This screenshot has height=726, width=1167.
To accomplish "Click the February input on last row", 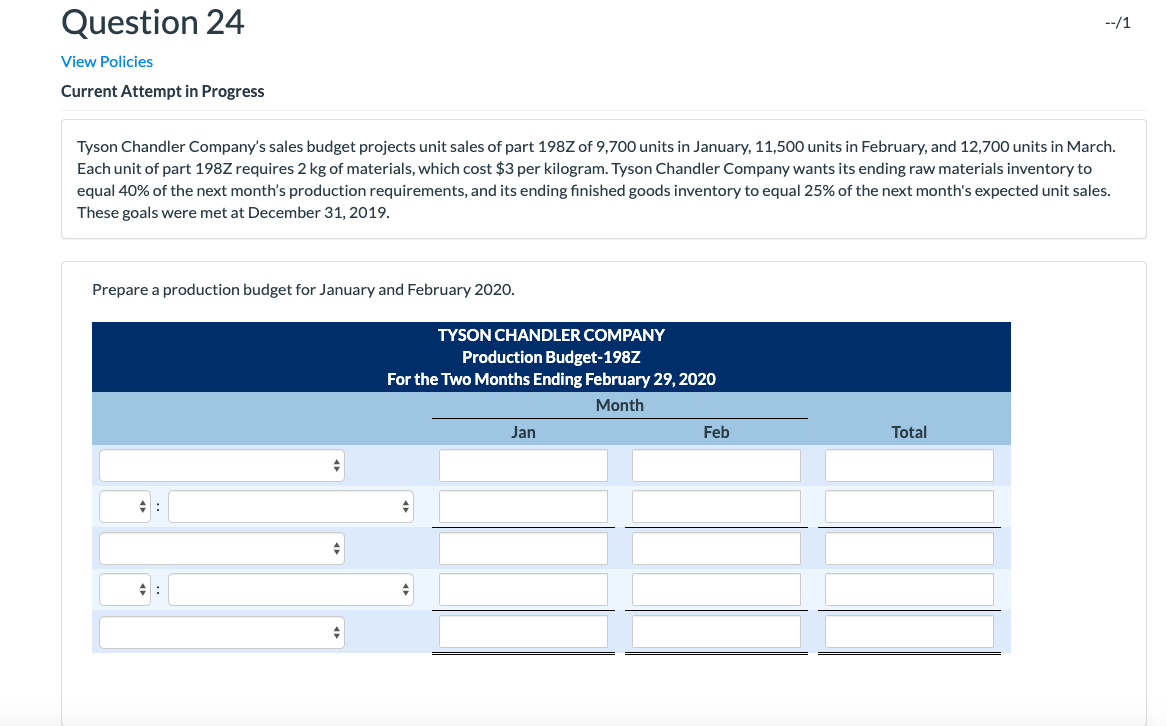I will (x=716, y=631).
